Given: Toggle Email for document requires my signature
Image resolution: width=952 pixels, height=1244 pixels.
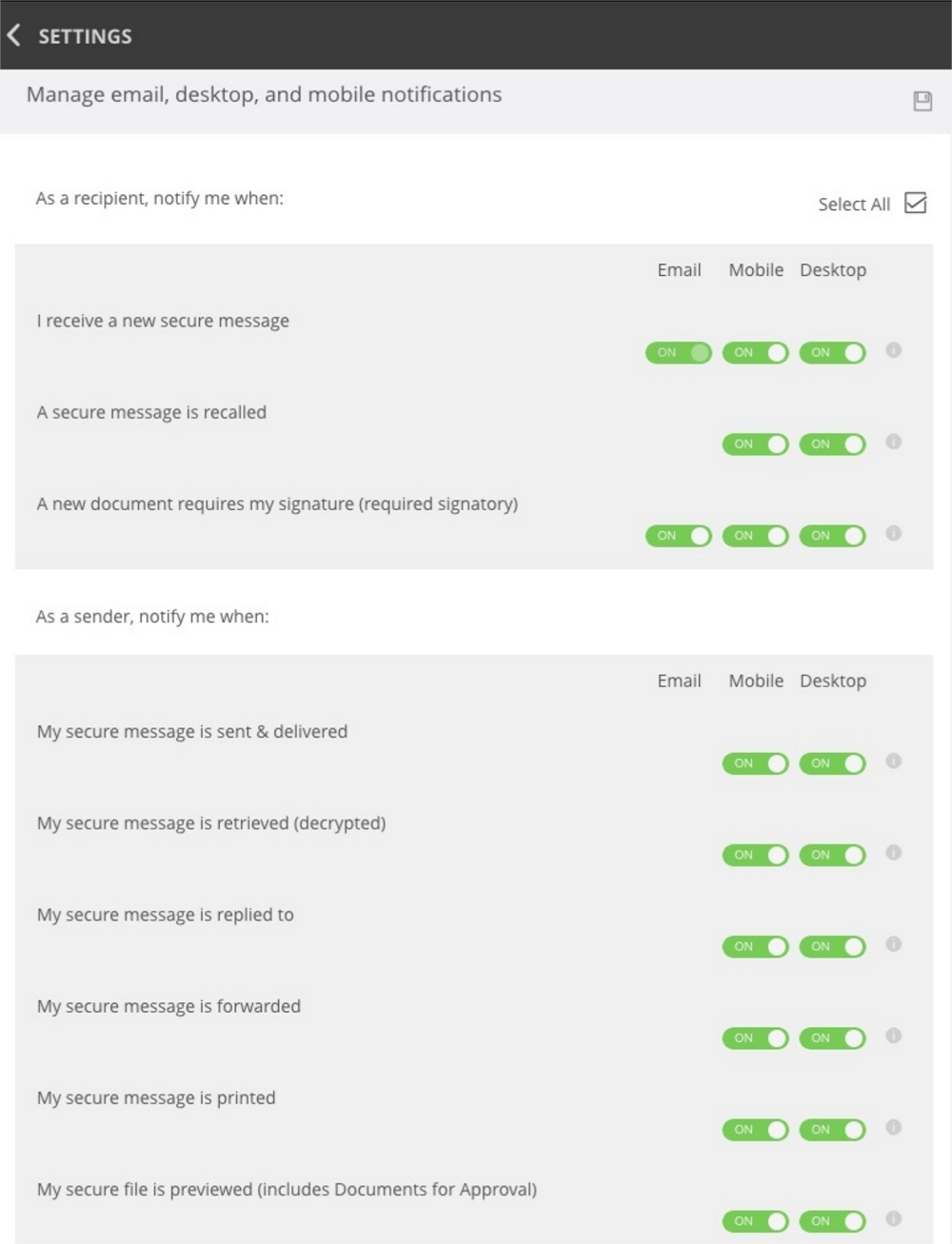Looking at the screenshot, I should pos(679,536).
